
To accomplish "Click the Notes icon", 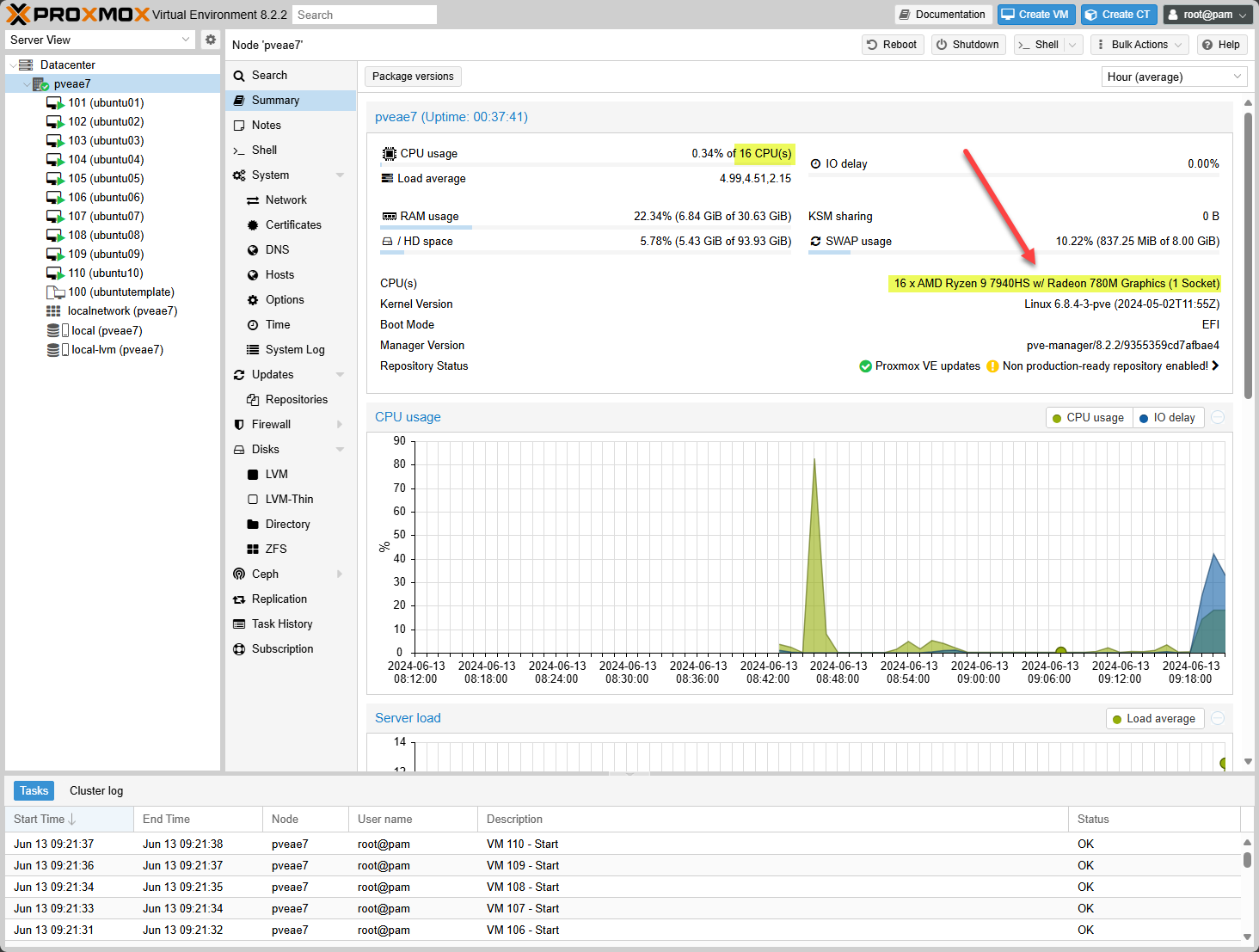I will [239, 126].
